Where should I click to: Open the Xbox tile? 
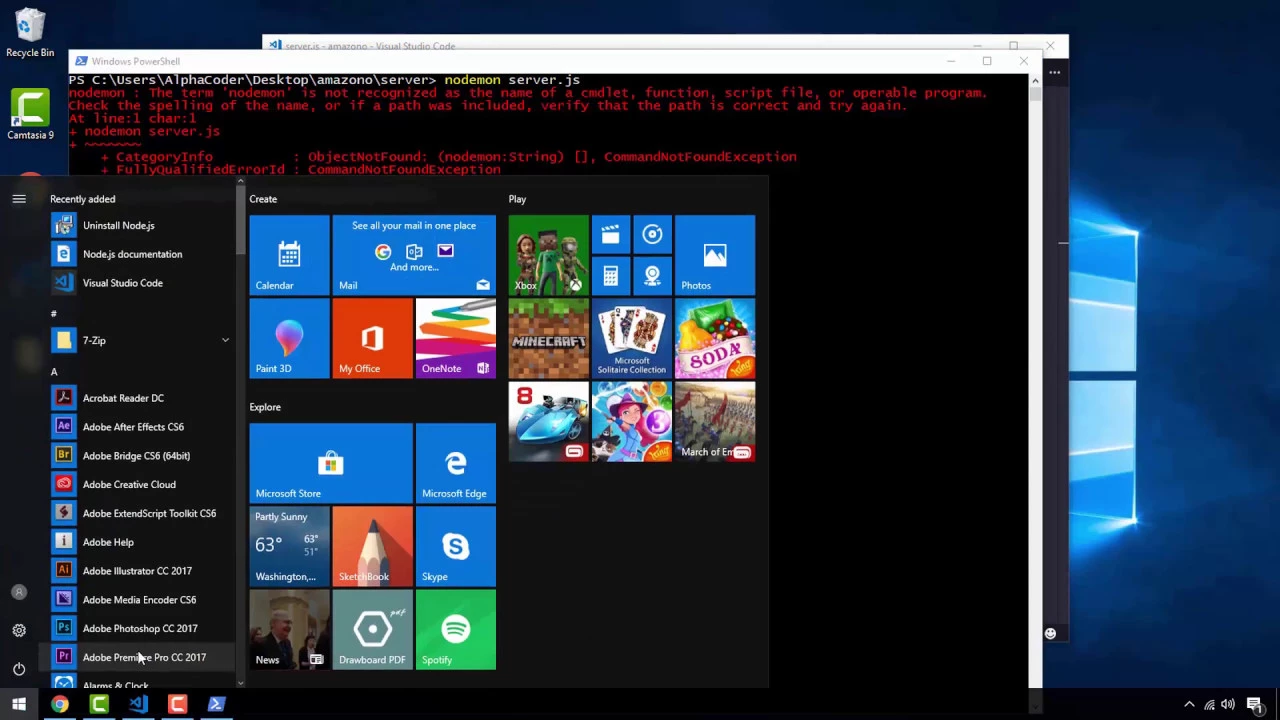point(548,255)
